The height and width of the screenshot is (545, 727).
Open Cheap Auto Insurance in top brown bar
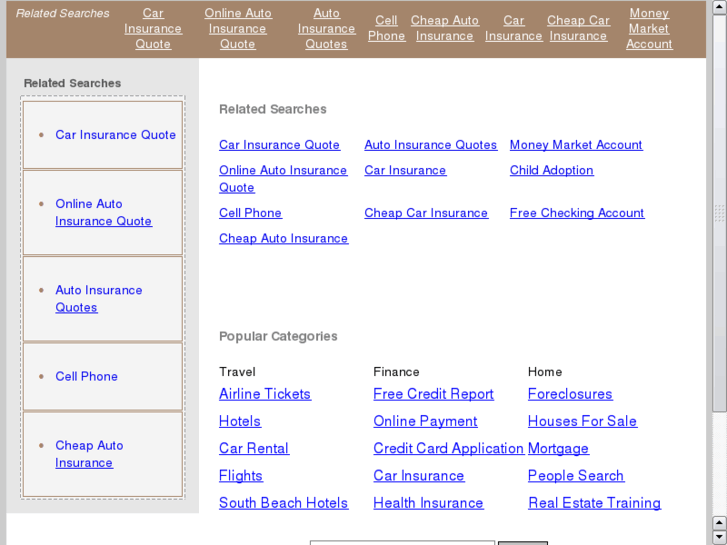pyautogui.click(x=445, y=28)
